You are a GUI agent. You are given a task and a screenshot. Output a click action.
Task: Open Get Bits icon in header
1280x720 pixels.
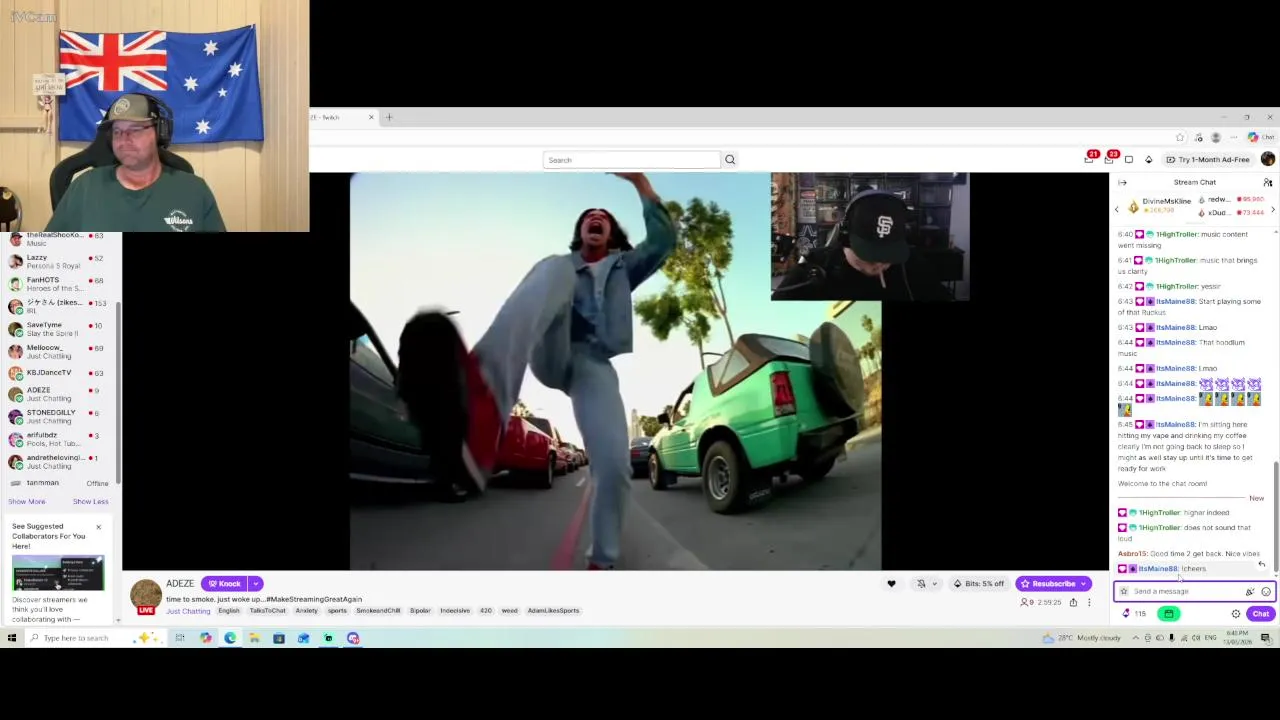[1148, 159]
